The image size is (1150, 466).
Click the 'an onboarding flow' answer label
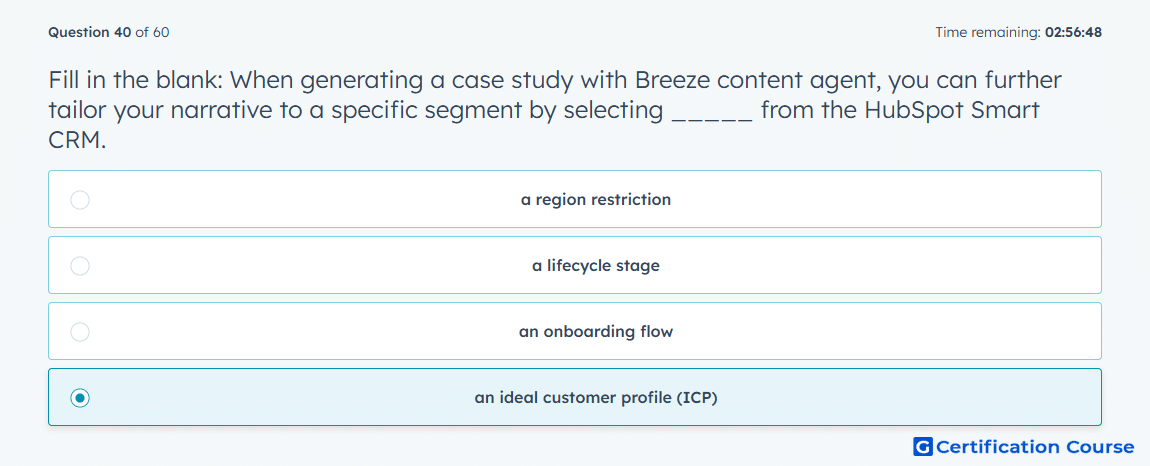[x=596, y=332]
